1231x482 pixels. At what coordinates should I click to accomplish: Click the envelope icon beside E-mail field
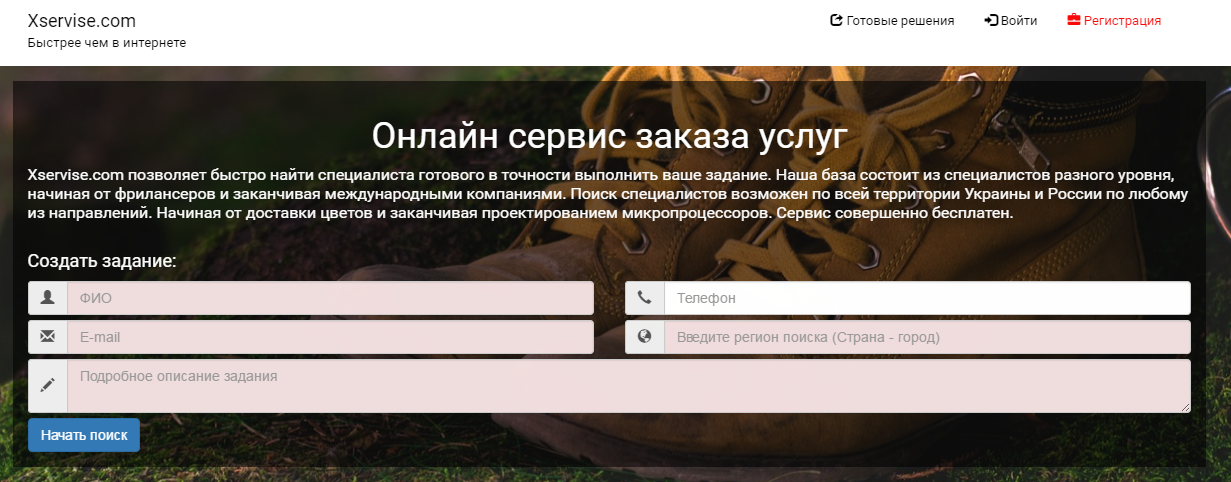pos(47,337)
